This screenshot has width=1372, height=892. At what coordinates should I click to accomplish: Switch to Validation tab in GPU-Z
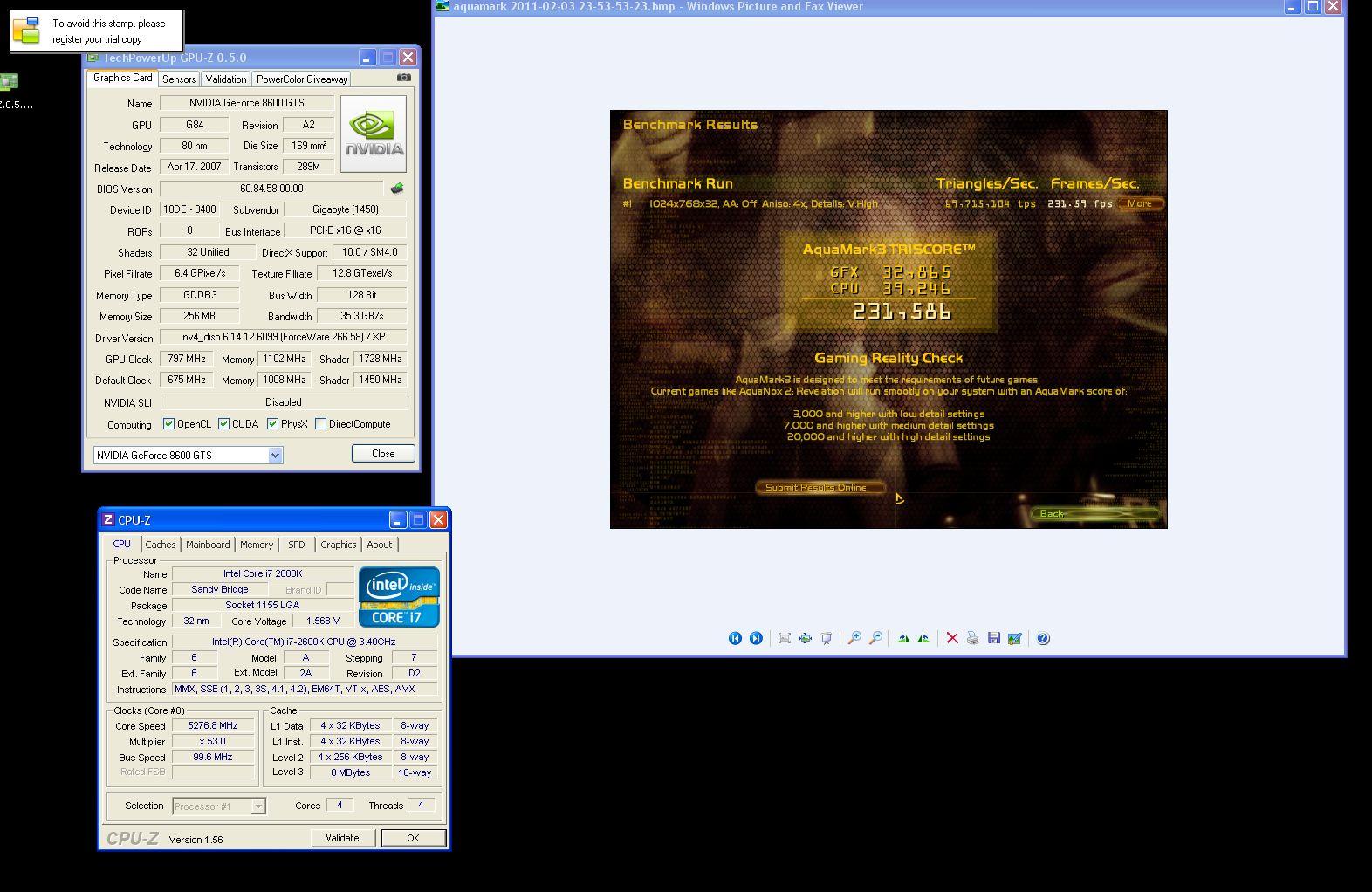coord(226,79)
